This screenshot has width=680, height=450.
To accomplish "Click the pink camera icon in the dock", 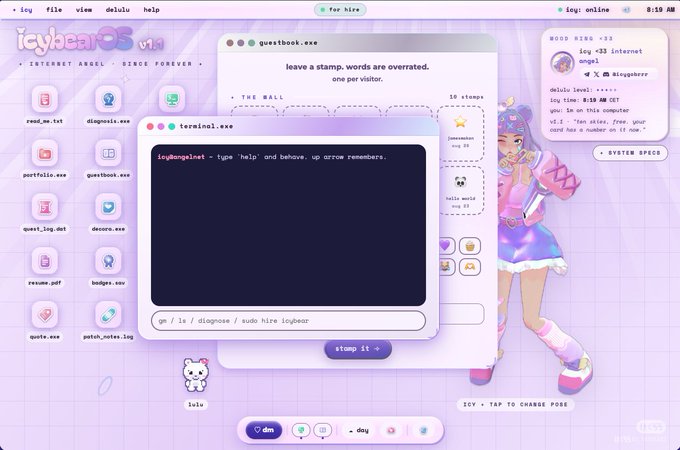I will point(391,430).
